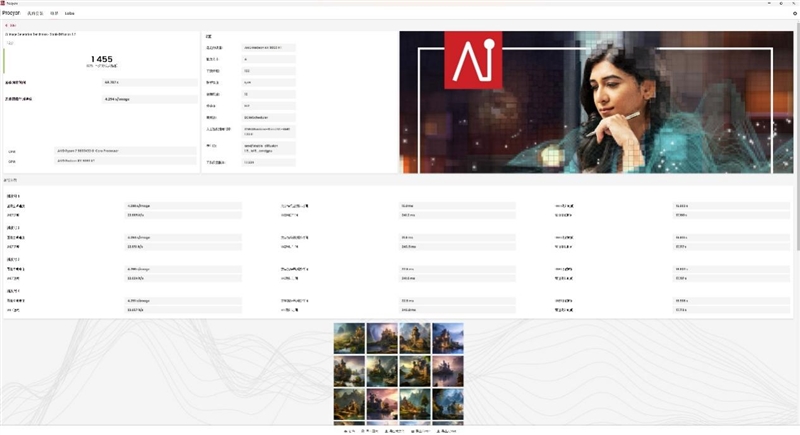Open the top-left generated image thumbnail

tap(349, 338)
